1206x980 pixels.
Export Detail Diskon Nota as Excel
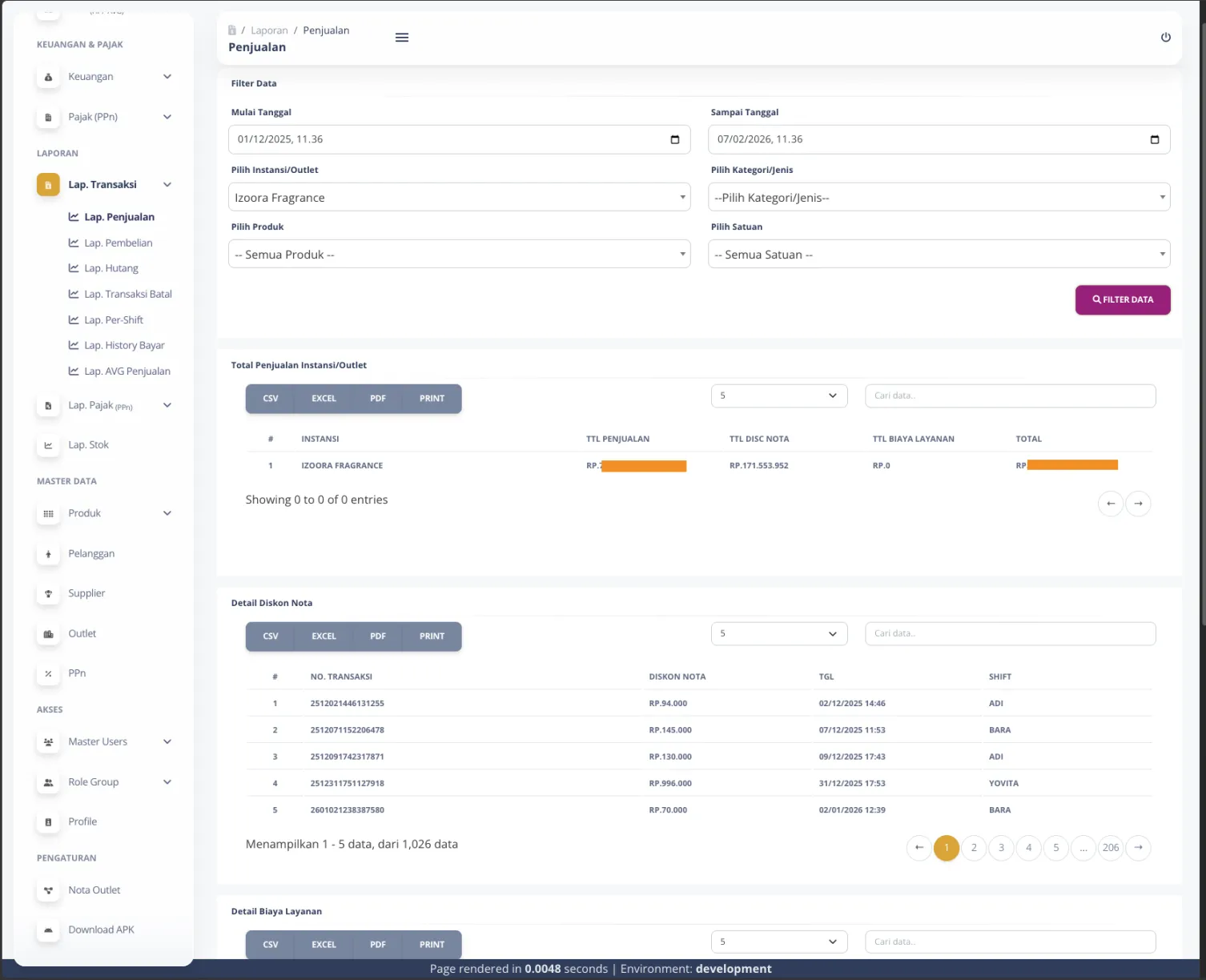point(324,637)
